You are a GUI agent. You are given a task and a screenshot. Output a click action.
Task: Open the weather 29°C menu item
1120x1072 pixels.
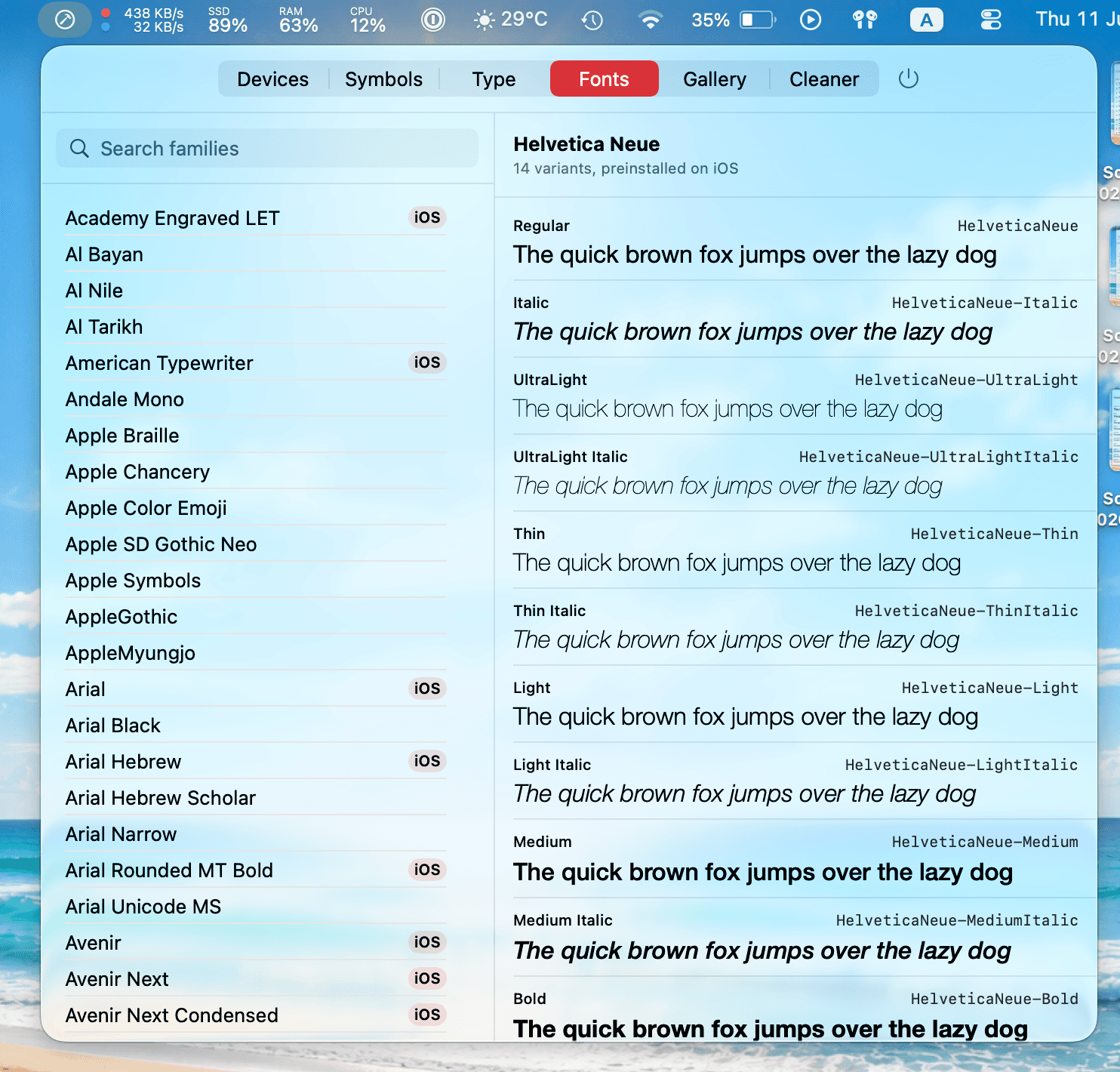click(x=511, y=20)
